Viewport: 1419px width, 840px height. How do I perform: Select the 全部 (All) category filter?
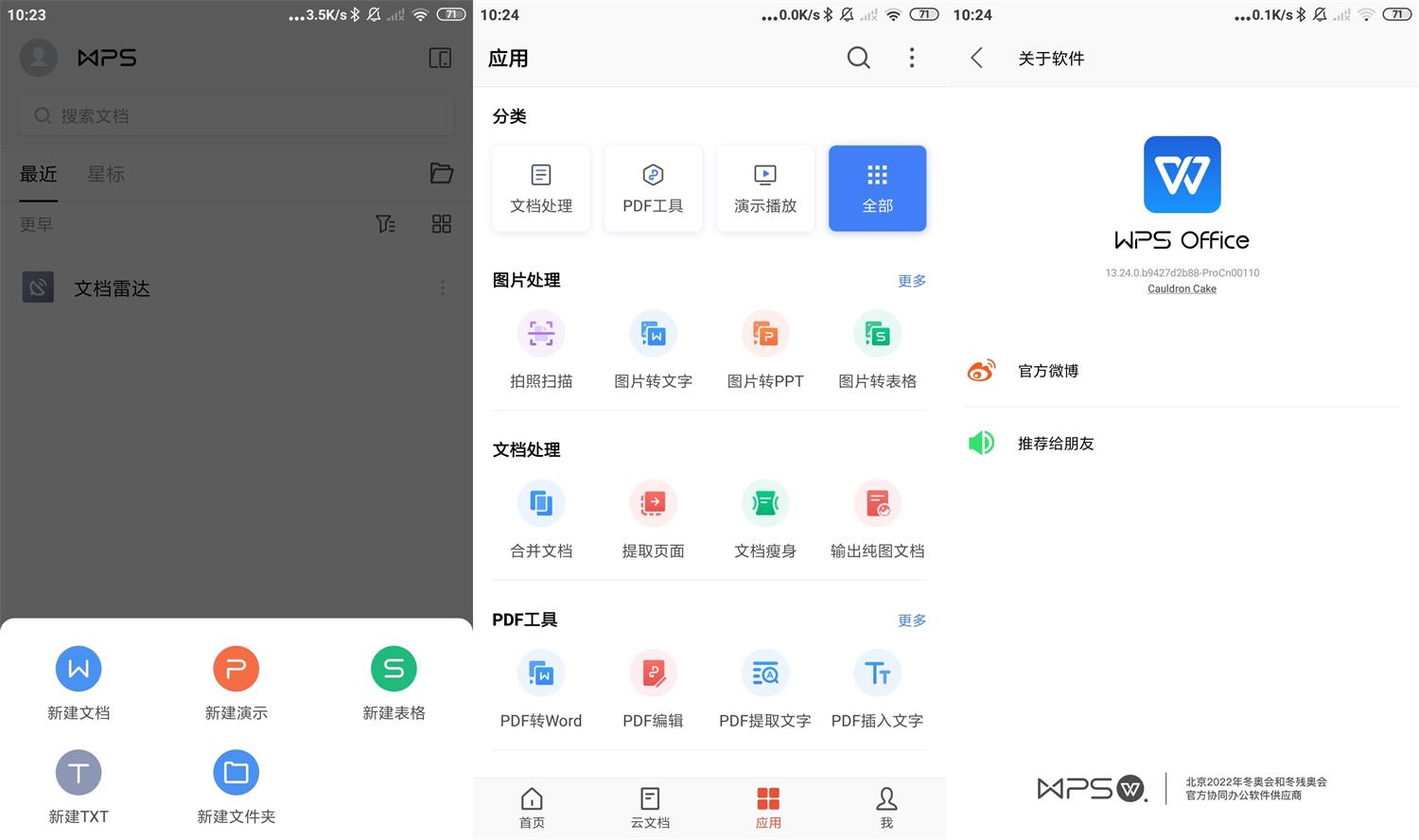(876, 187)
